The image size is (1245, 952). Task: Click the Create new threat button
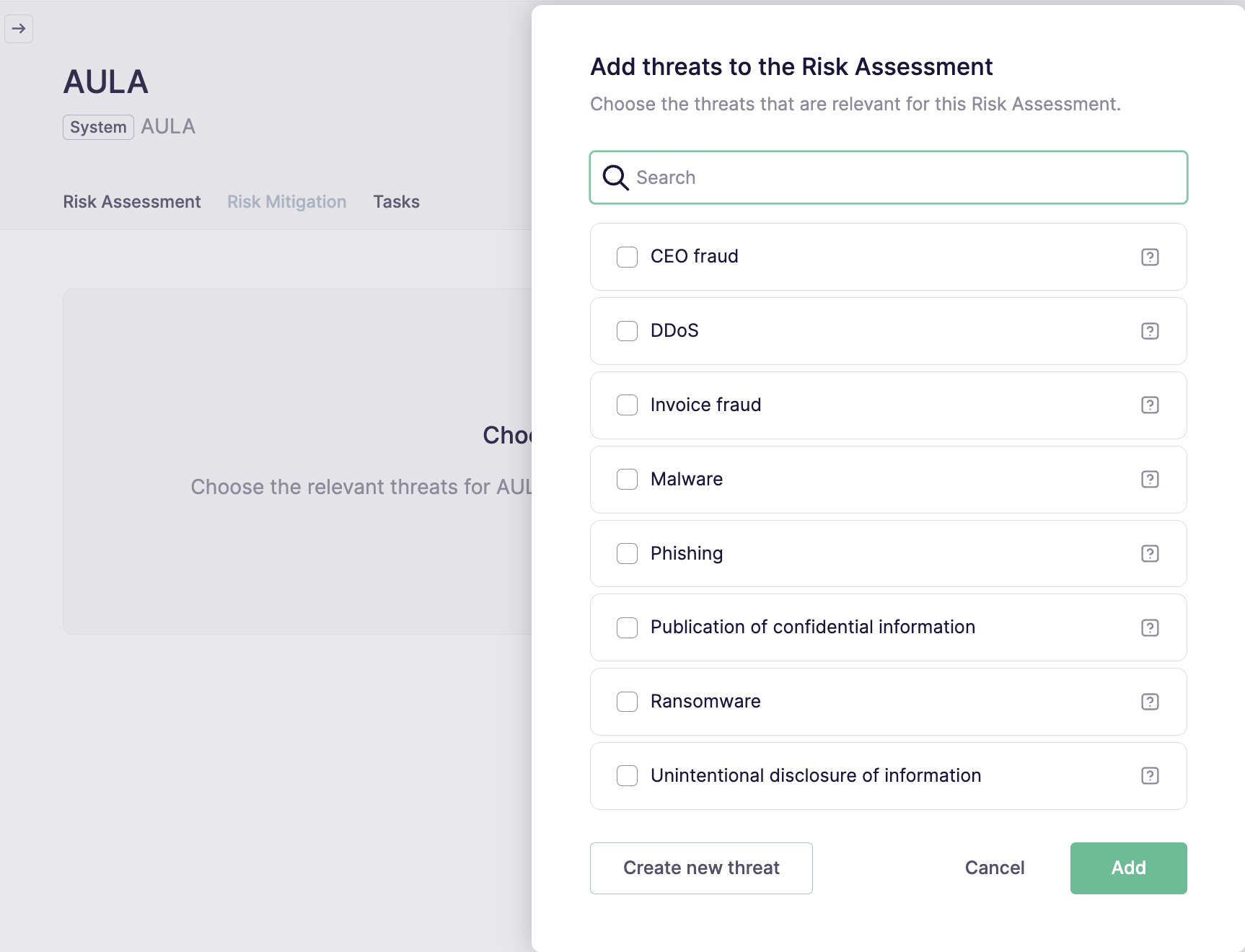pos(701,868)
